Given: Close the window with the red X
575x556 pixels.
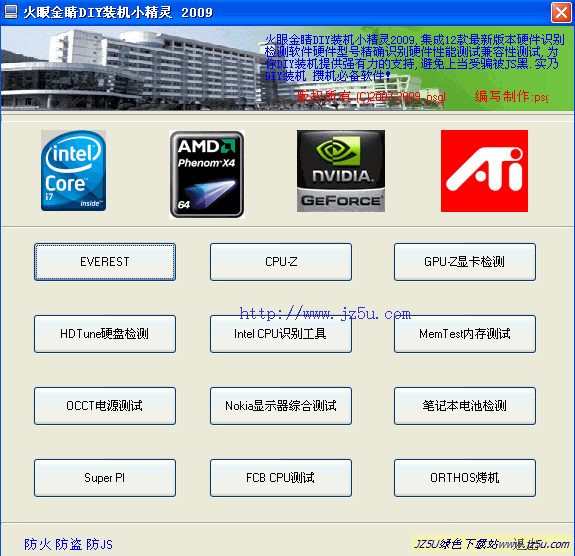Looking at the screenshot, I should point(561,12).
